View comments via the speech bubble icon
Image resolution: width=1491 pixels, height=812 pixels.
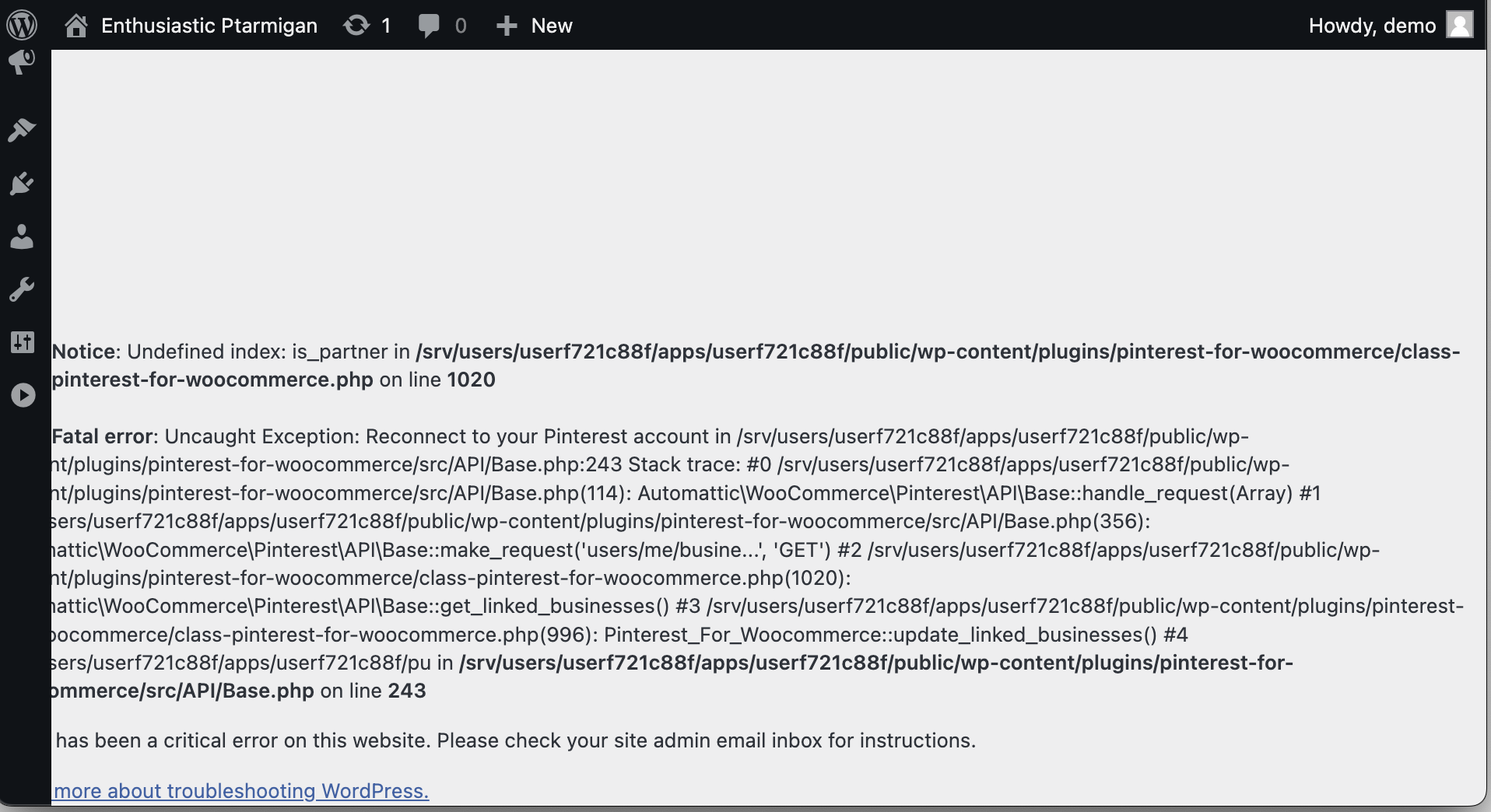pyautogui.click(x=430, y=24)
